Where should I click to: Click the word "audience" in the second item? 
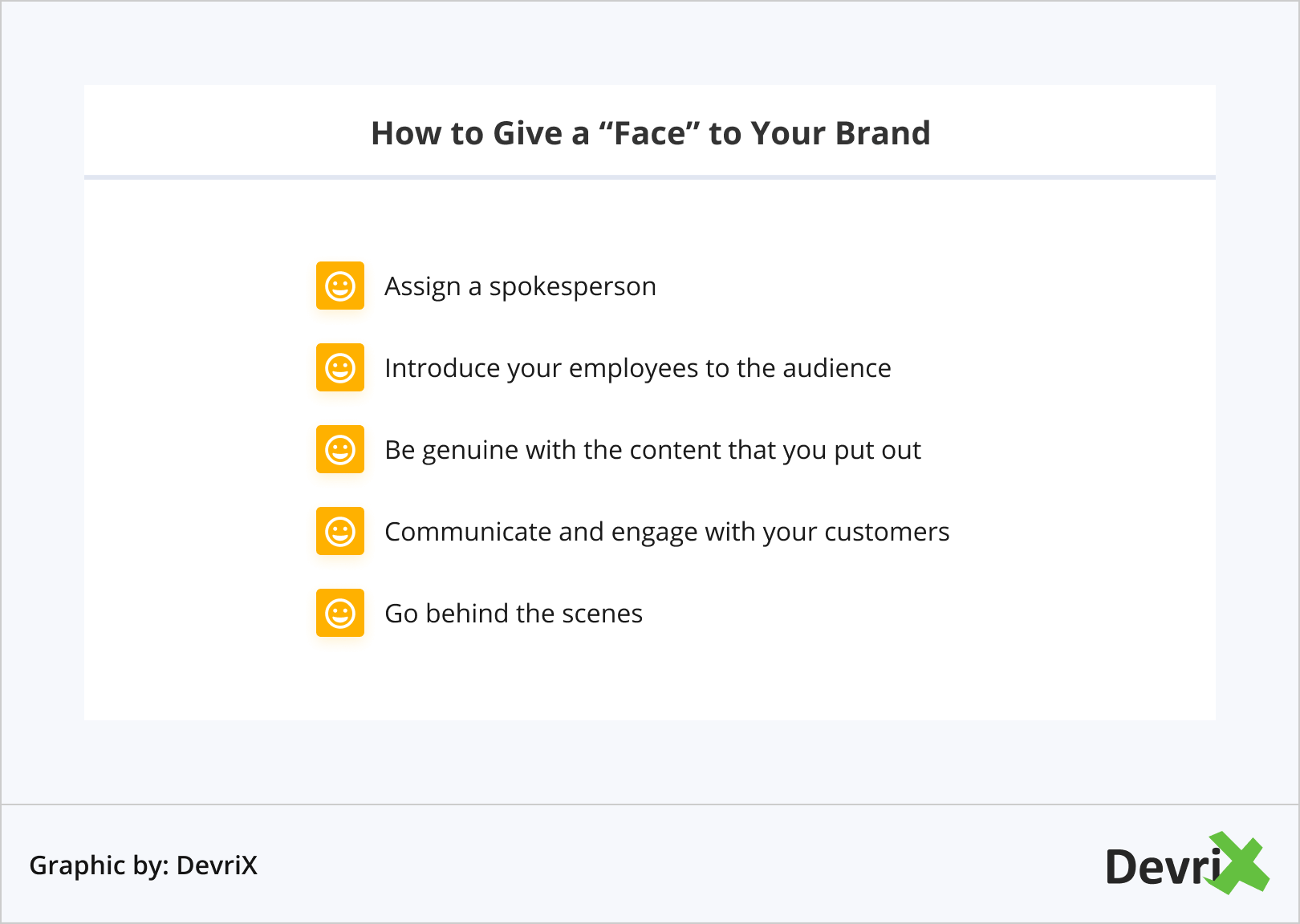pos(836,368)
